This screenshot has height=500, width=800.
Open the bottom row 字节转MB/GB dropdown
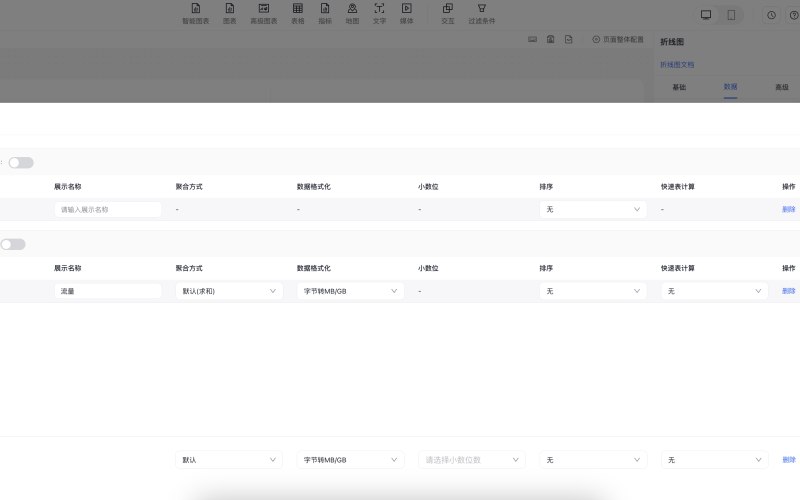[x=350, y=460]
